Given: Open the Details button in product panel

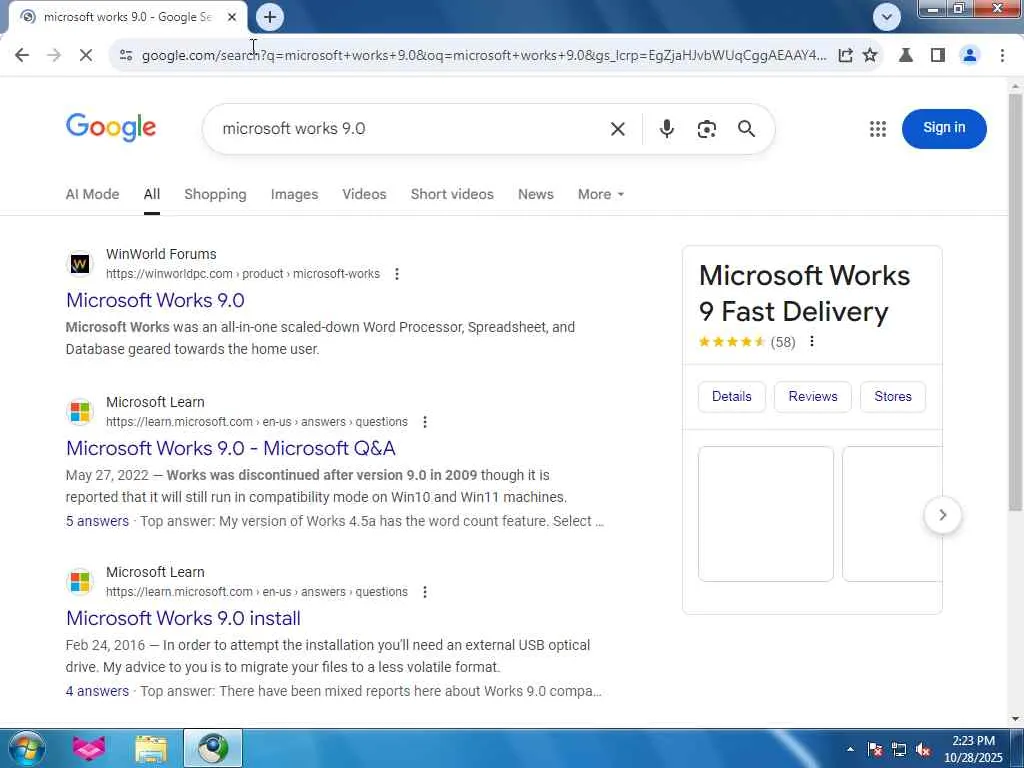Looking at the screenshot, I should point(731,396).
